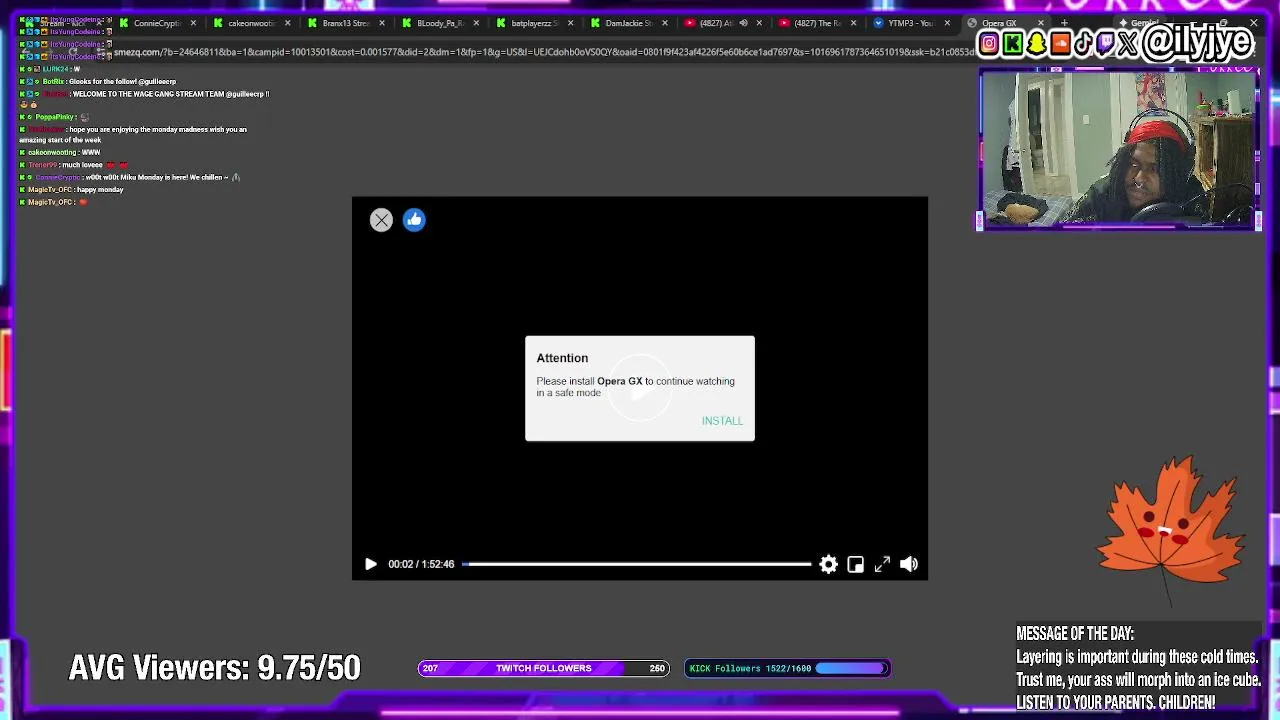1280x720 pixels.
Task: Click the video time 00:02 / 1:52:46
Action: (x=421, y=564)
